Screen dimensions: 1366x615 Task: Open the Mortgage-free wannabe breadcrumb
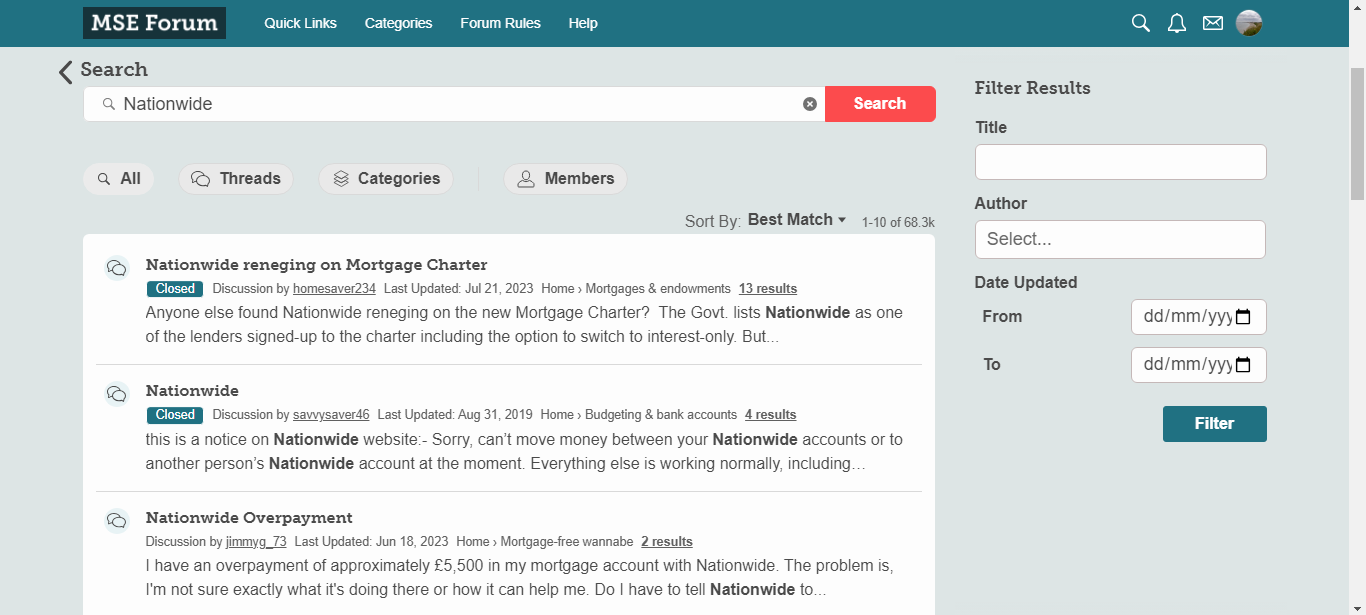click(567, 542)
